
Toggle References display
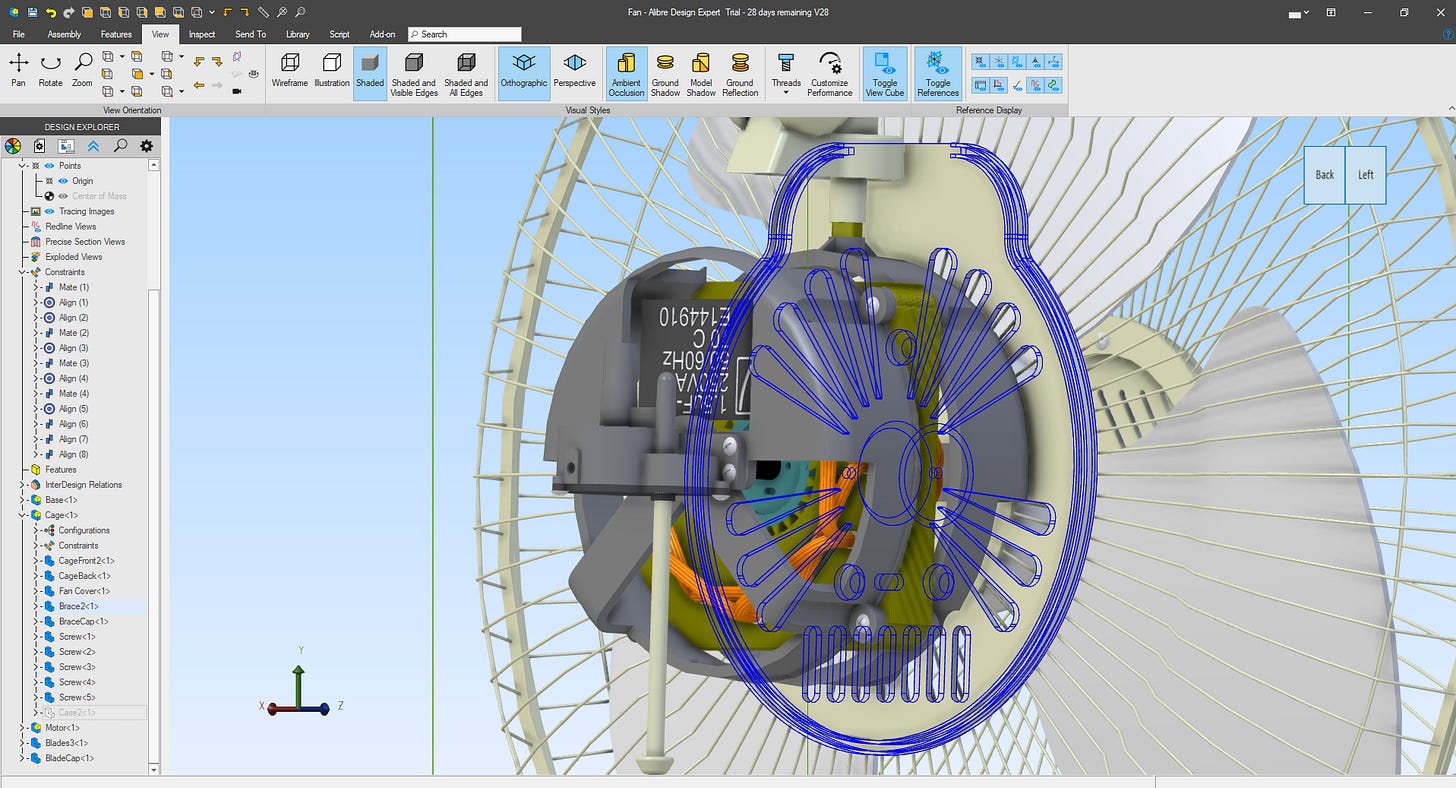coord(938,73)
